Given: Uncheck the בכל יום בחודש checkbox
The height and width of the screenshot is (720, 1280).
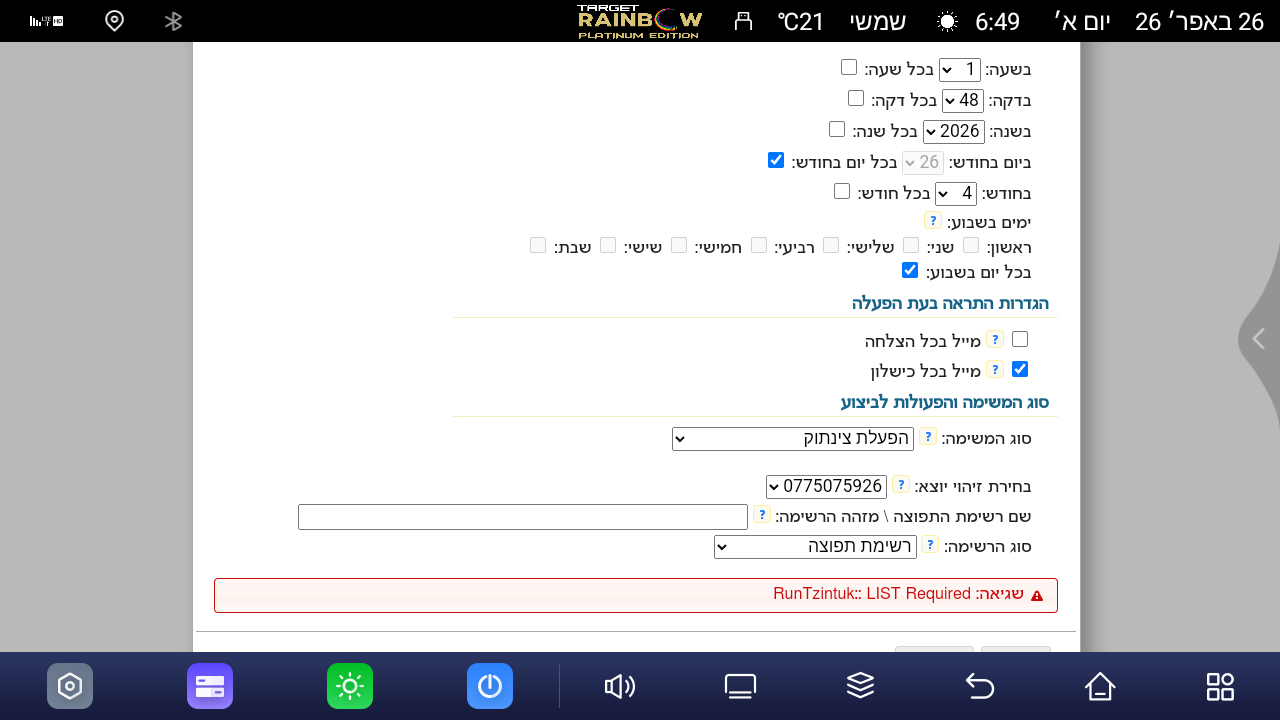Looking at the screenshot, I should point(776,160).
